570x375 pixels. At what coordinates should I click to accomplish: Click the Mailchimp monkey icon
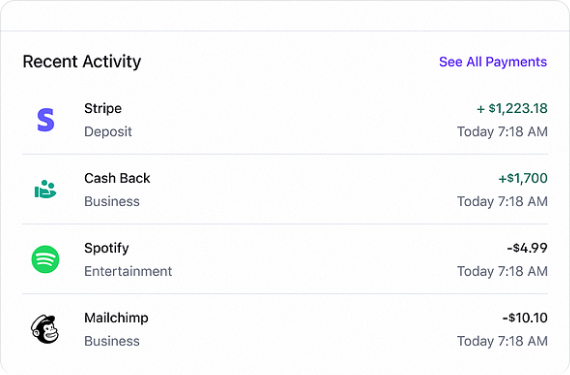coord(45,329)
